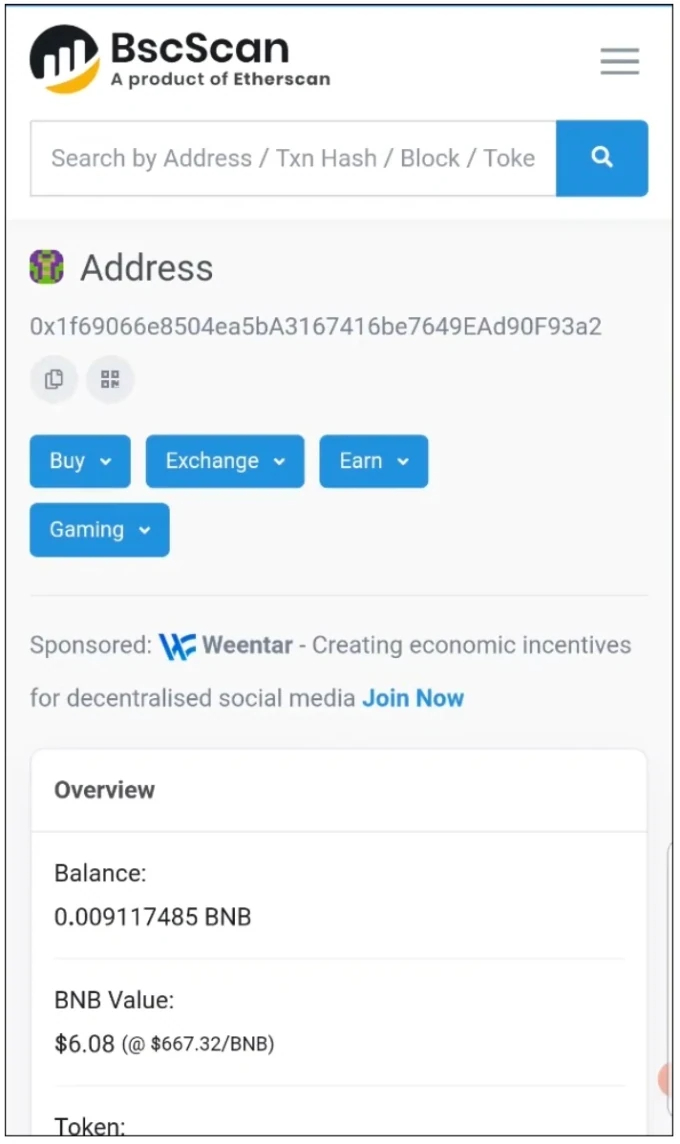The height and width of the screenshot is (1144, 680).
Task: Expand the Buy dropdown
Action: [x=80, y=461]
